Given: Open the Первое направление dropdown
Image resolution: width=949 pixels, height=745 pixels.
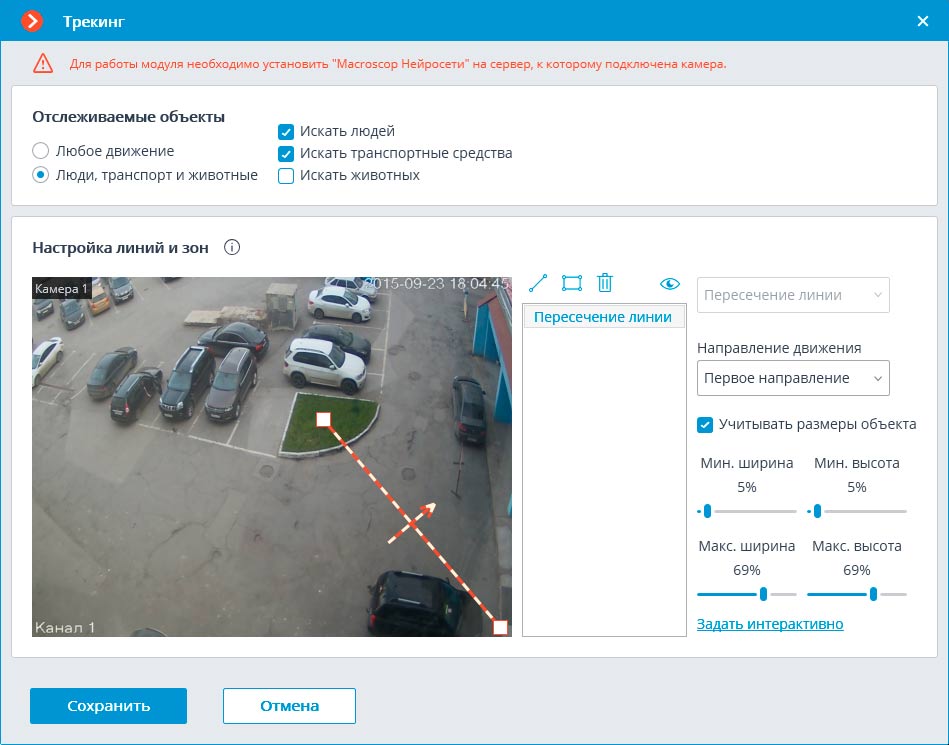Looking at the screenshot, I should pyautogui.click(x=793, y=378).
